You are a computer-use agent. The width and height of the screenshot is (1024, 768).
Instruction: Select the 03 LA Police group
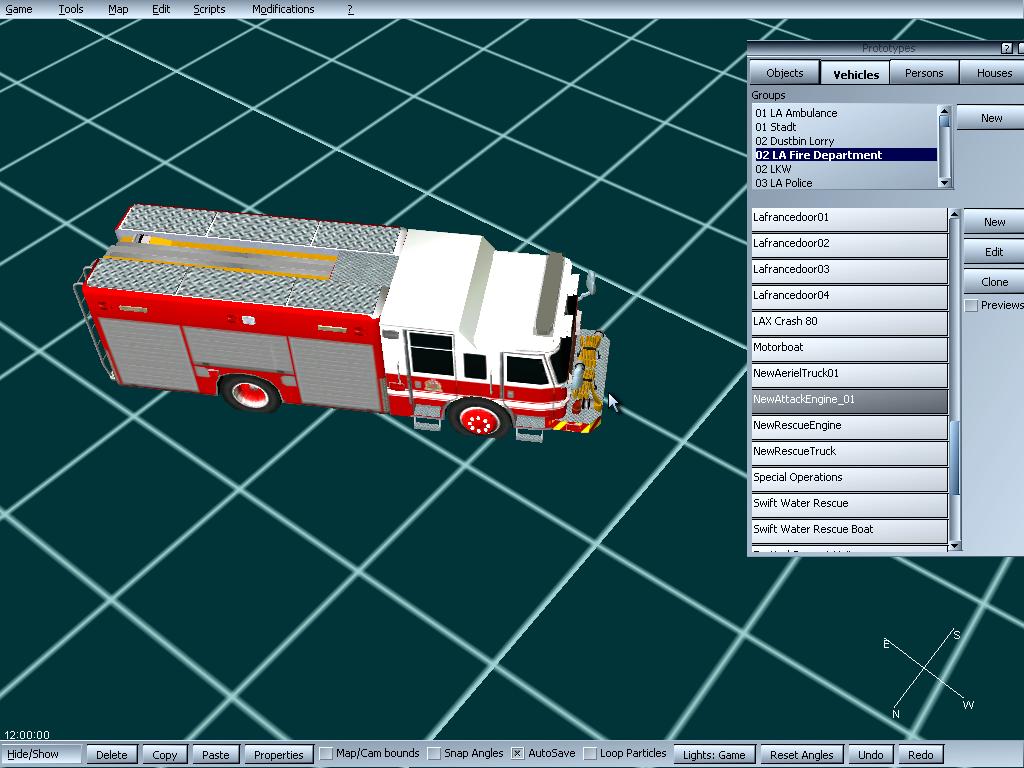(844, 183)
